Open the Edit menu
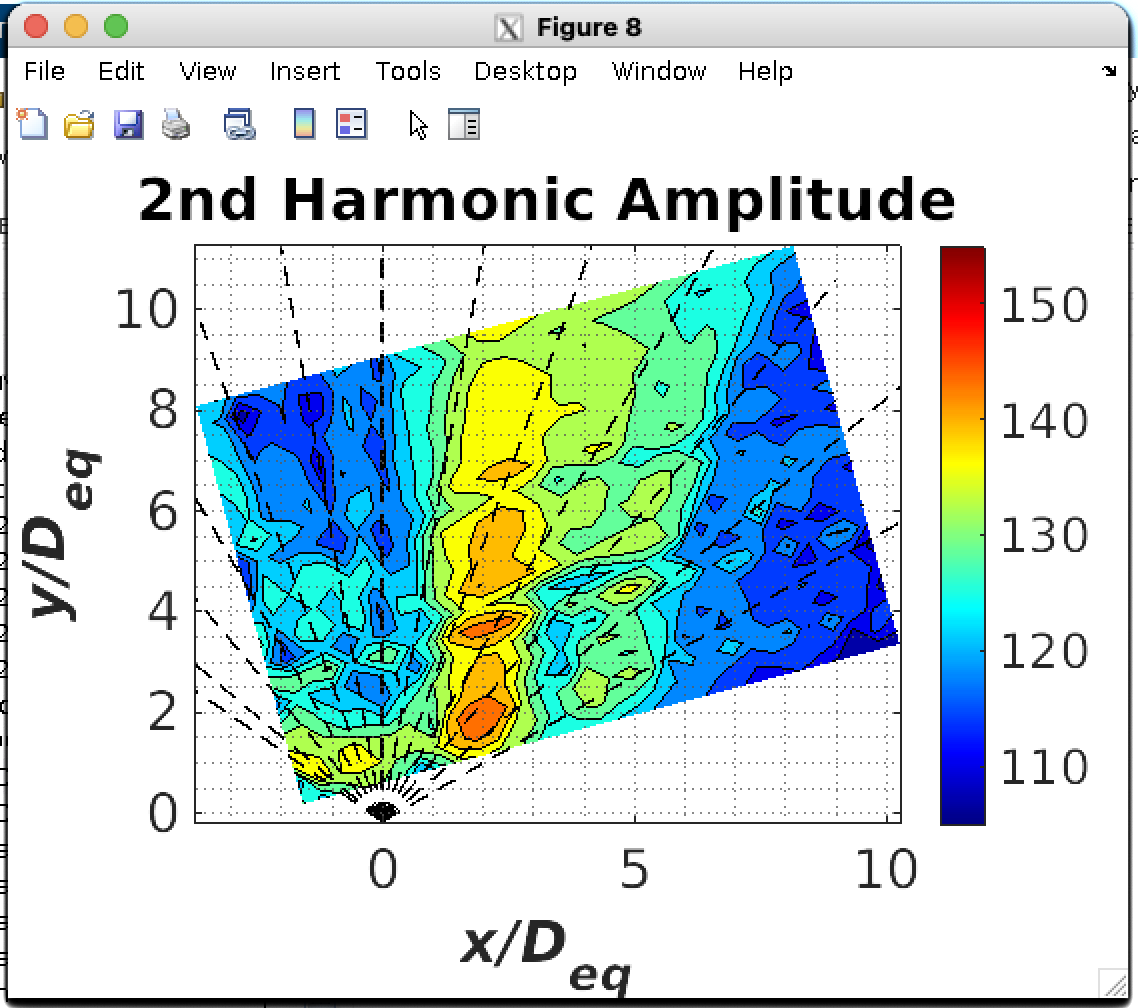The image size is (1138, 1008). pos(121,71)
